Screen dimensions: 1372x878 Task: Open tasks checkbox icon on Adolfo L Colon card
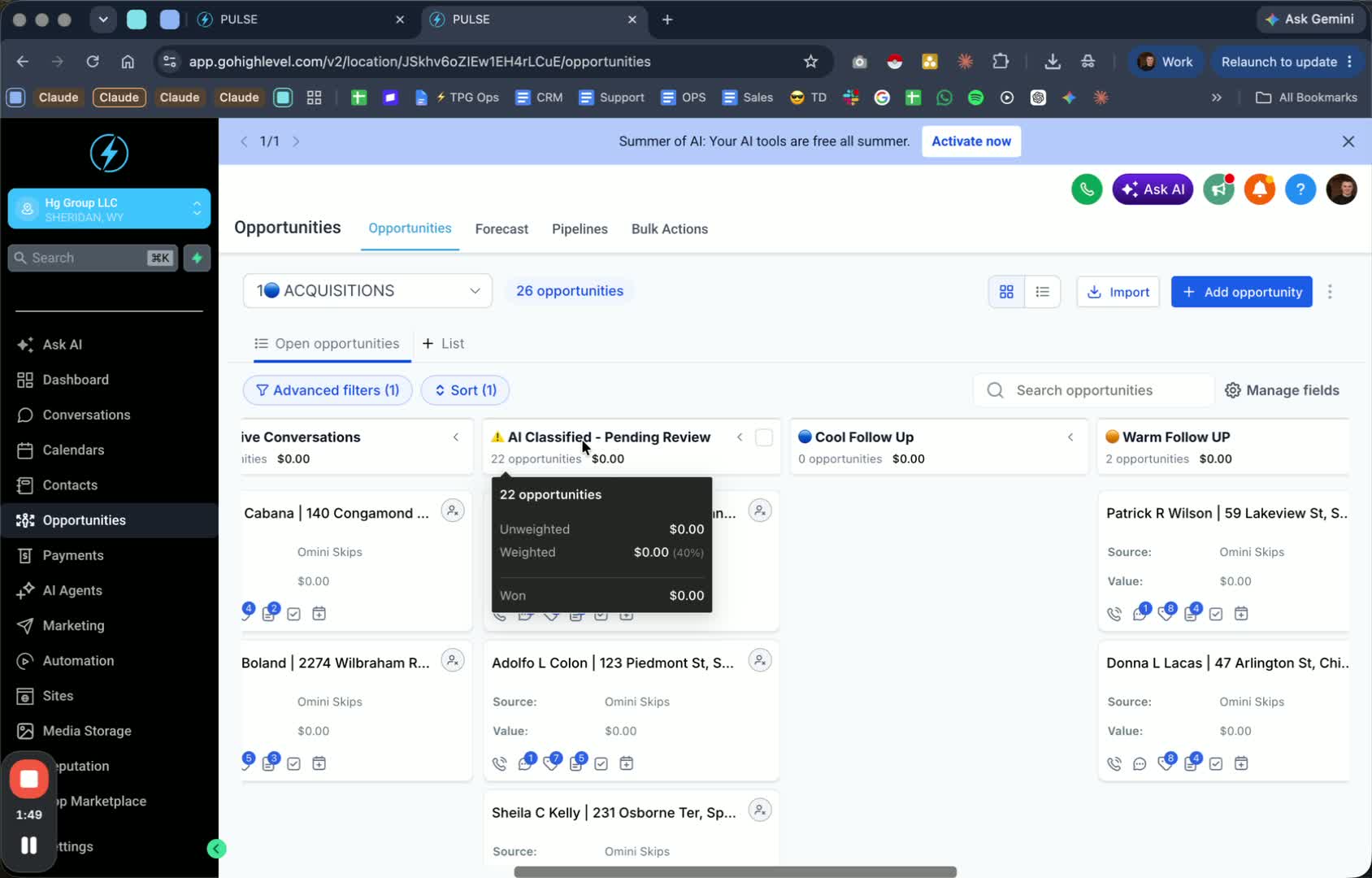[x=601, y=763]
